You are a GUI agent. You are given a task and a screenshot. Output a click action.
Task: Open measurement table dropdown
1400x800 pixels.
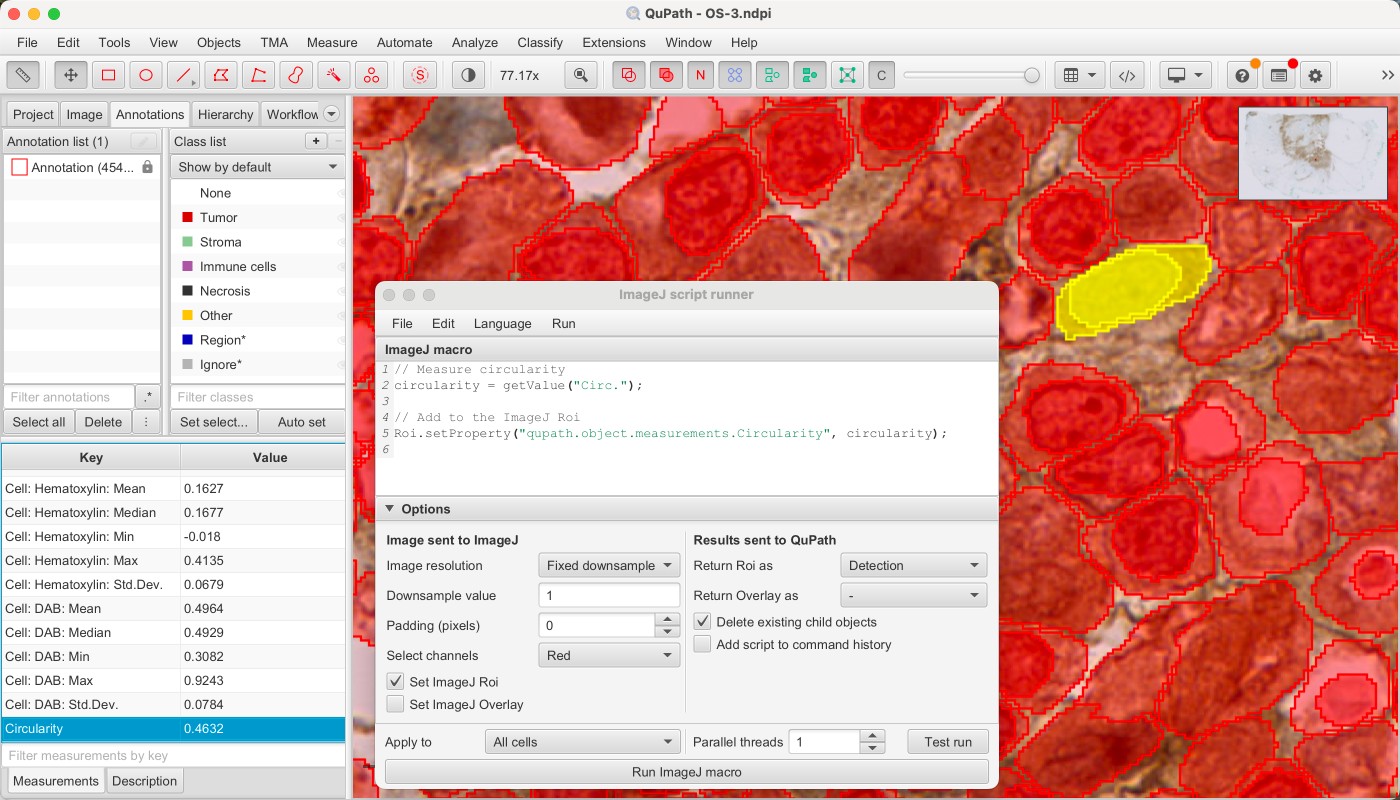click(x=1079, y=75)
